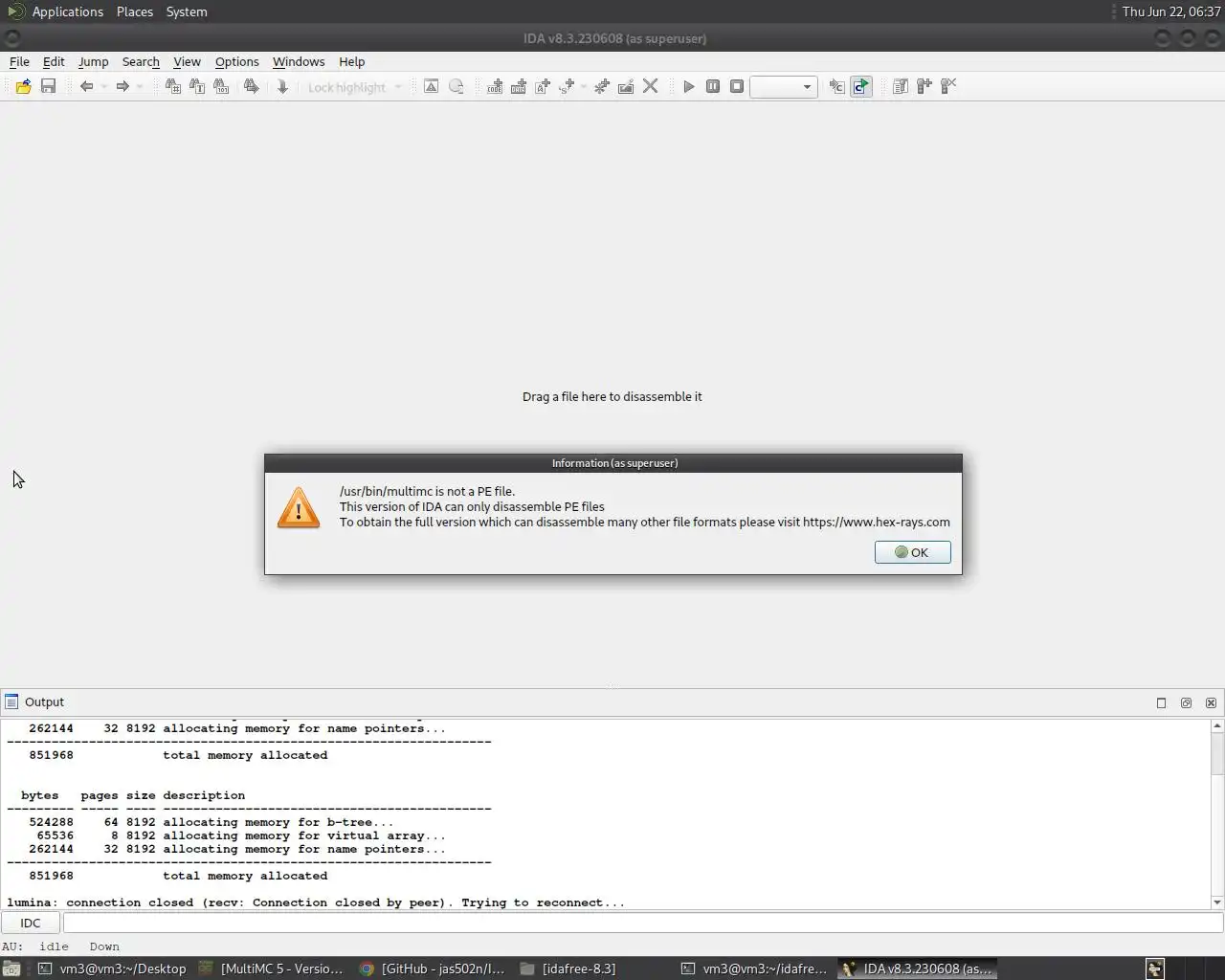
Task: Click the make CODE toolbar icon
Action: point(495,86)
